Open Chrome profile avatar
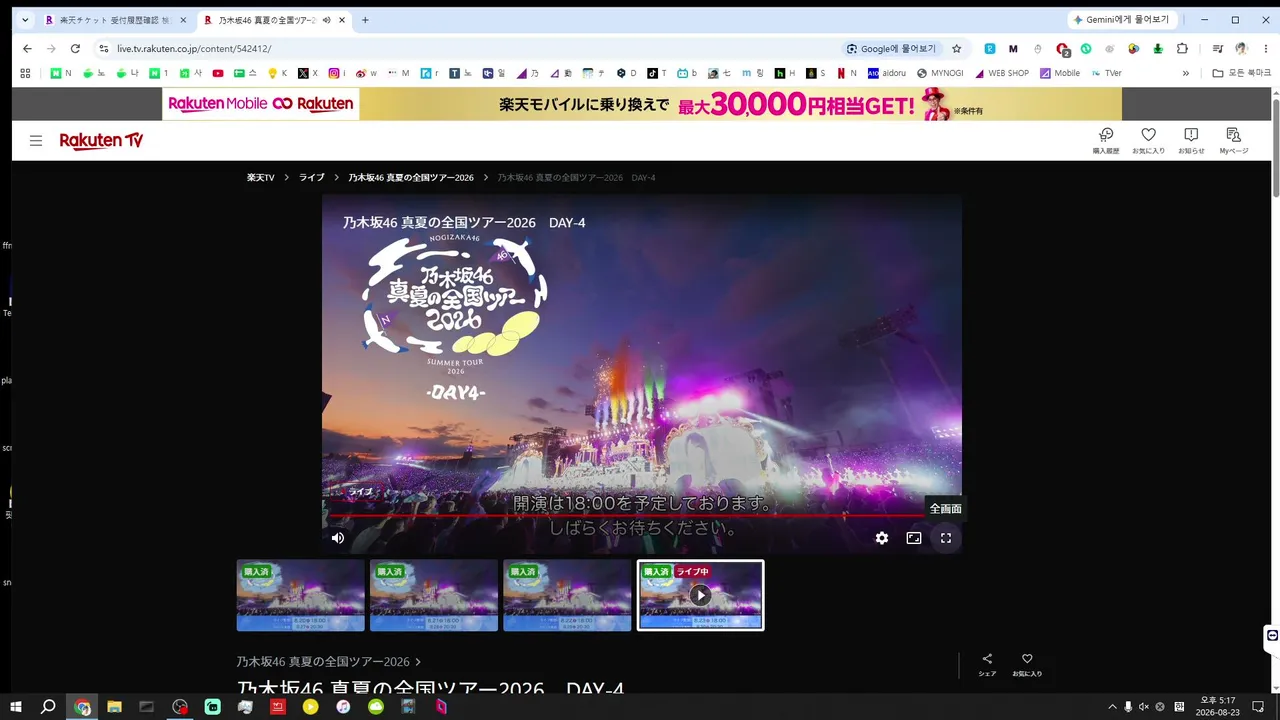Image resolution: width=1280 pixels, height=720 pixels. coord(1242,48)
